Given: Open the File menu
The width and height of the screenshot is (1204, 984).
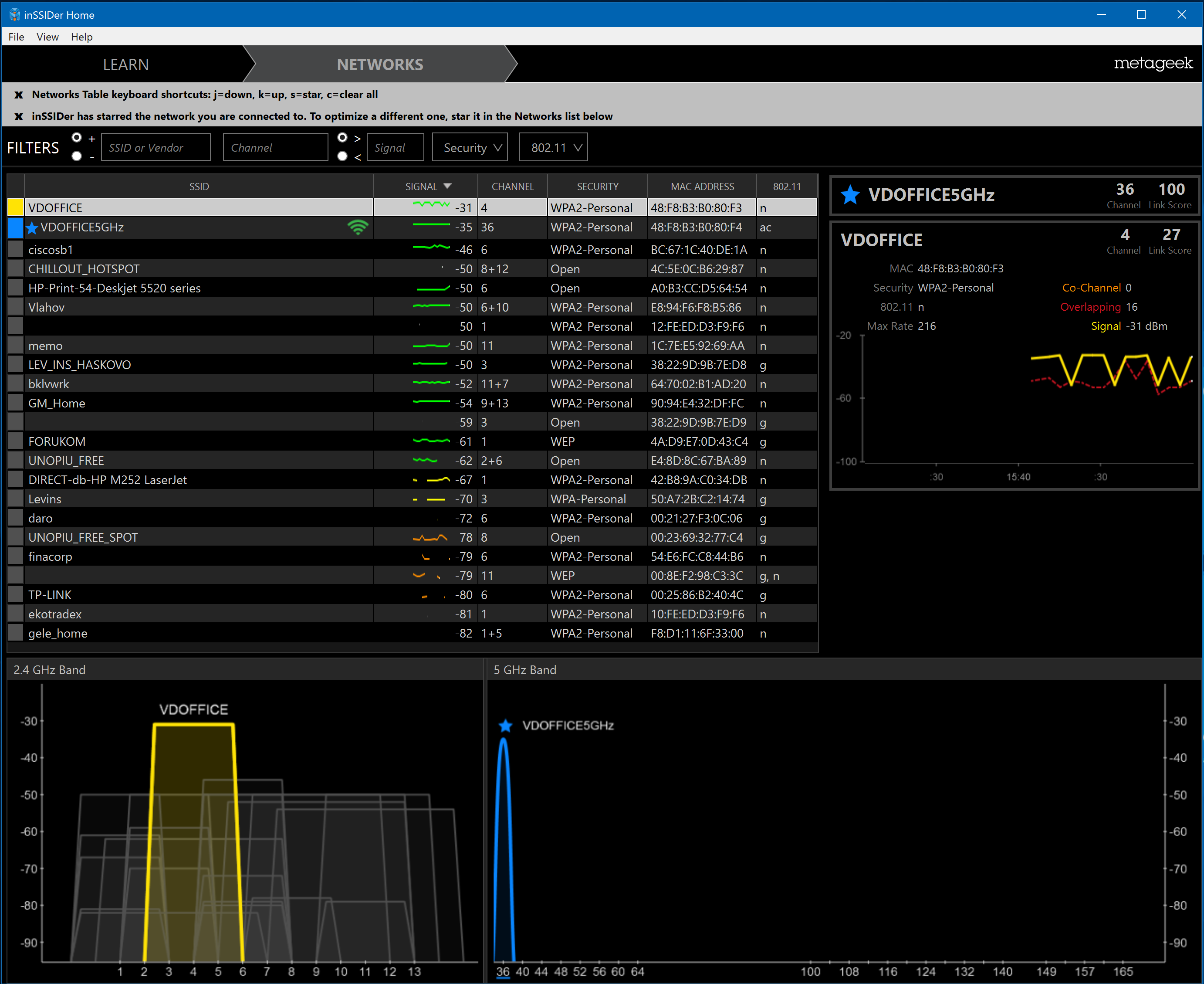Looking at the screenshot, I should tap(17, 37).
